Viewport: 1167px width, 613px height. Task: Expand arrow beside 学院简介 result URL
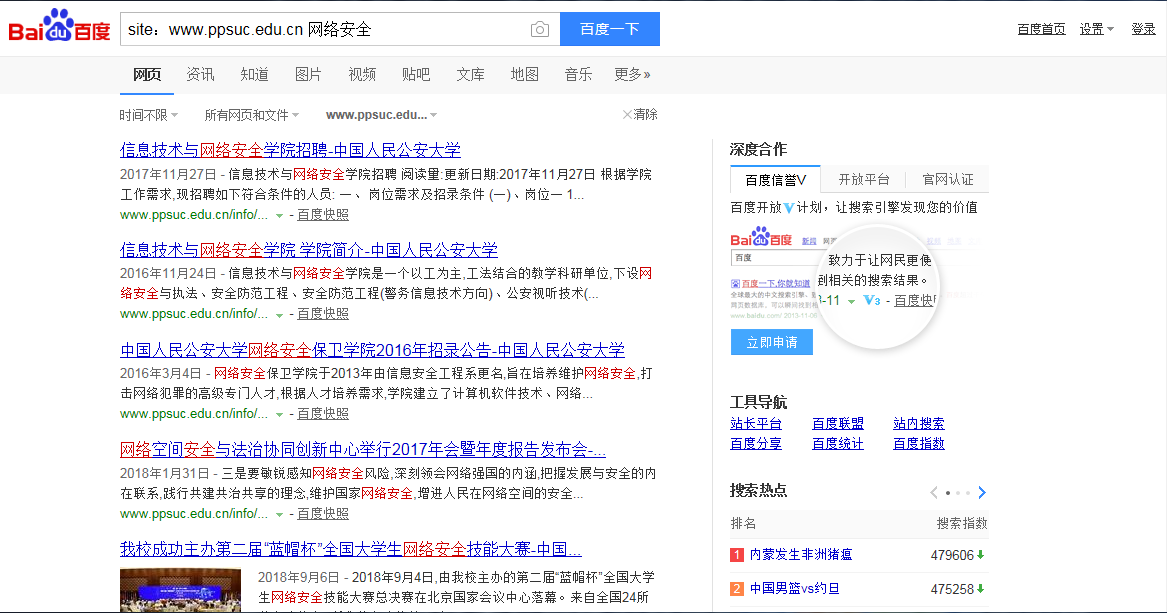[279, 315]
